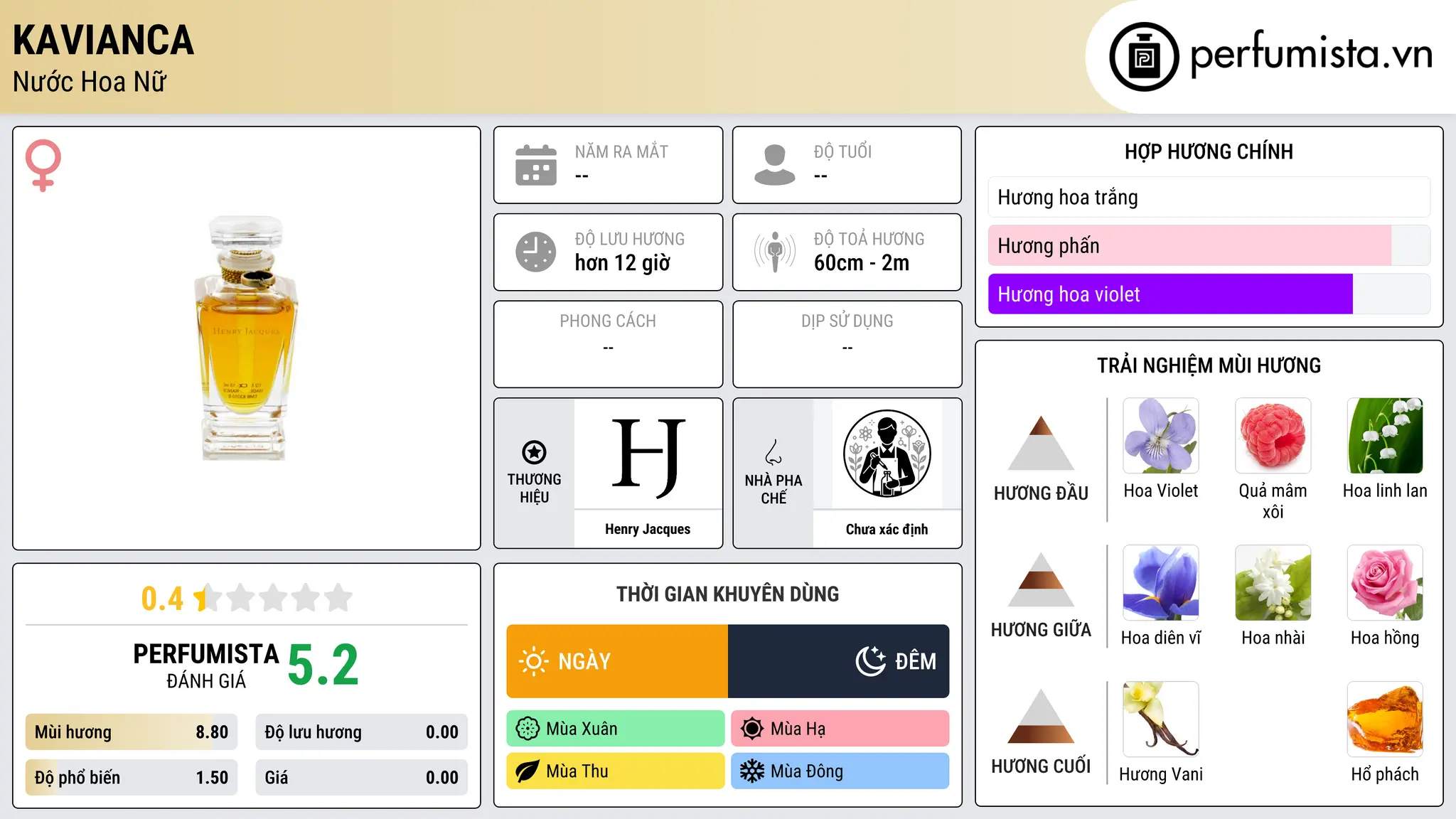Choose the Mùa Xuân season tile
1456x819 pixels.
616,729
